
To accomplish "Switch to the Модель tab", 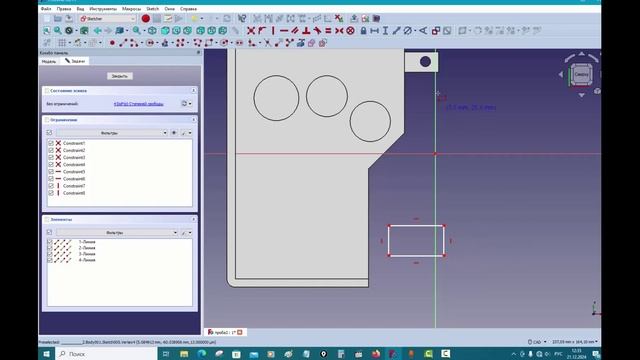I will (49, 61).
